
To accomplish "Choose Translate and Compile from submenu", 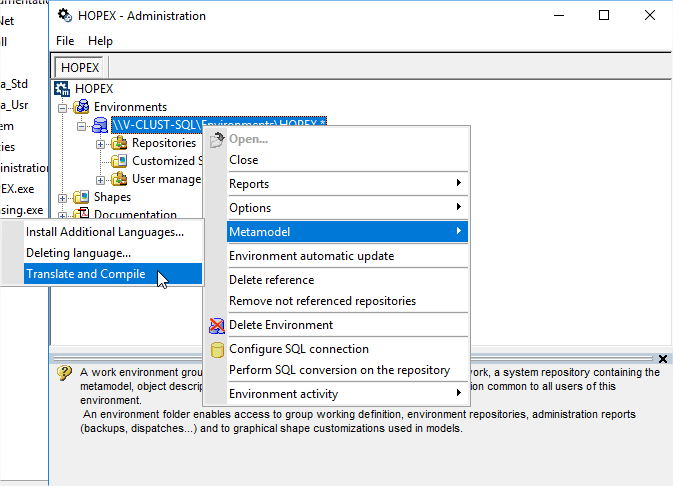I will [86, 274].
